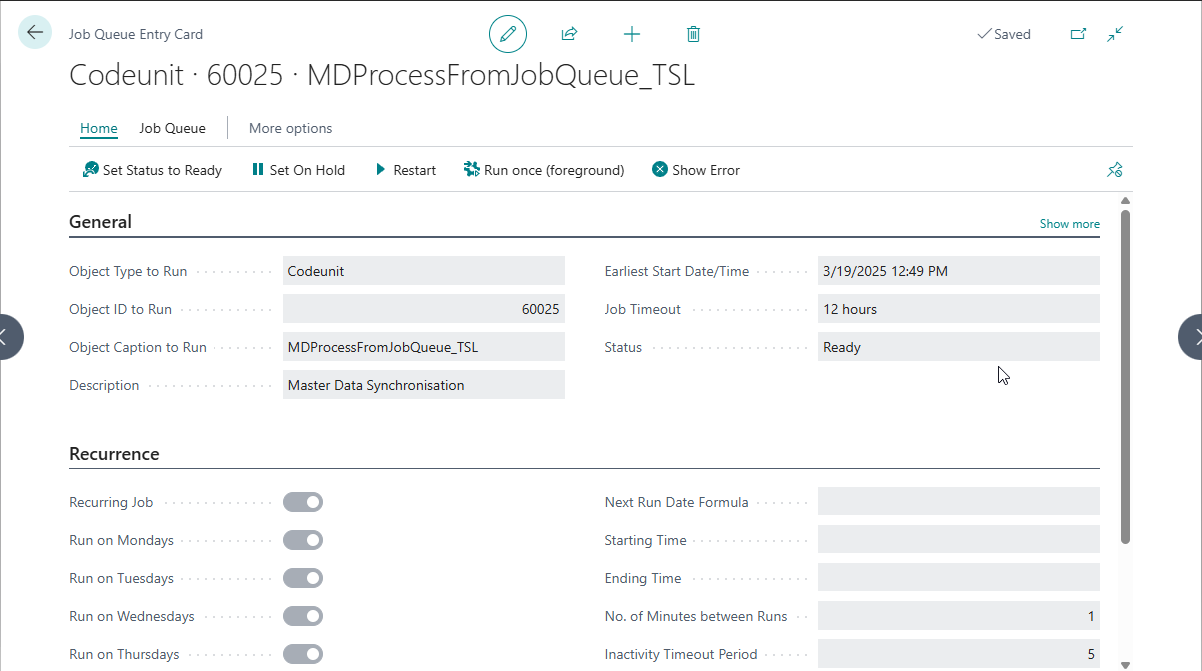Image resolution: width=1202 pixels, height=671 pixels.
Task: Click Set On Hold action
Action: [x=298, y=170]
